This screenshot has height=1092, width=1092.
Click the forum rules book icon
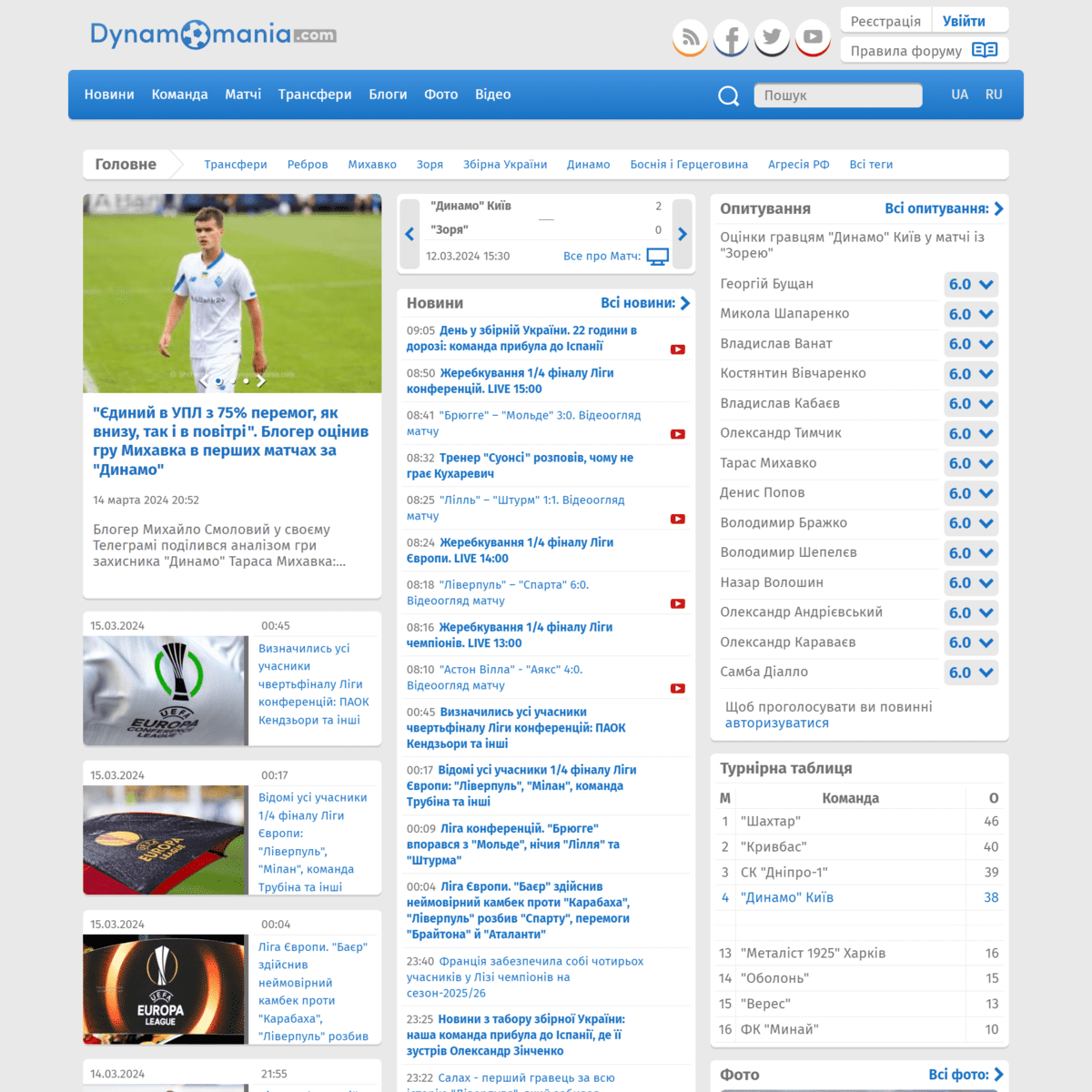click(985, 50)
